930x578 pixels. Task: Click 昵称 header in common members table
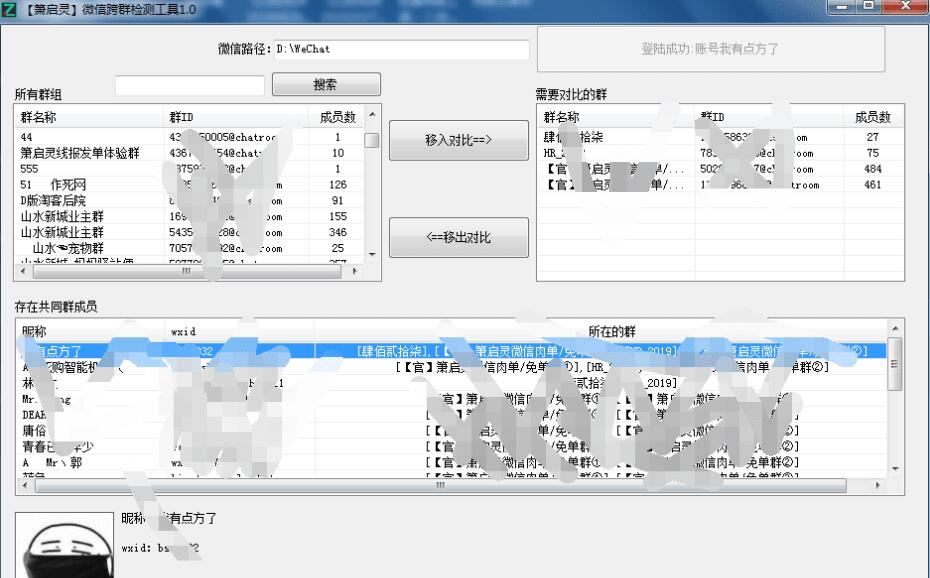[92, 331]
